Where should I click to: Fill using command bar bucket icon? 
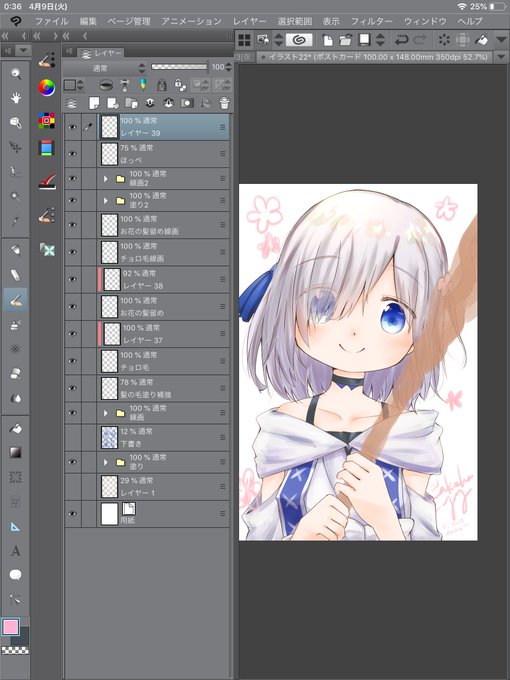tap(481, 40)
